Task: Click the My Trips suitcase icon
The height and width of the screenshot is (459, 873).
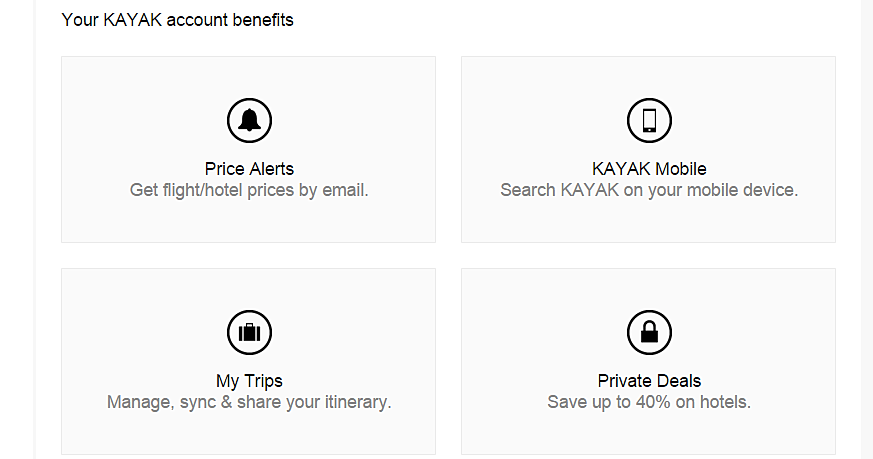Action: (249, 332)
